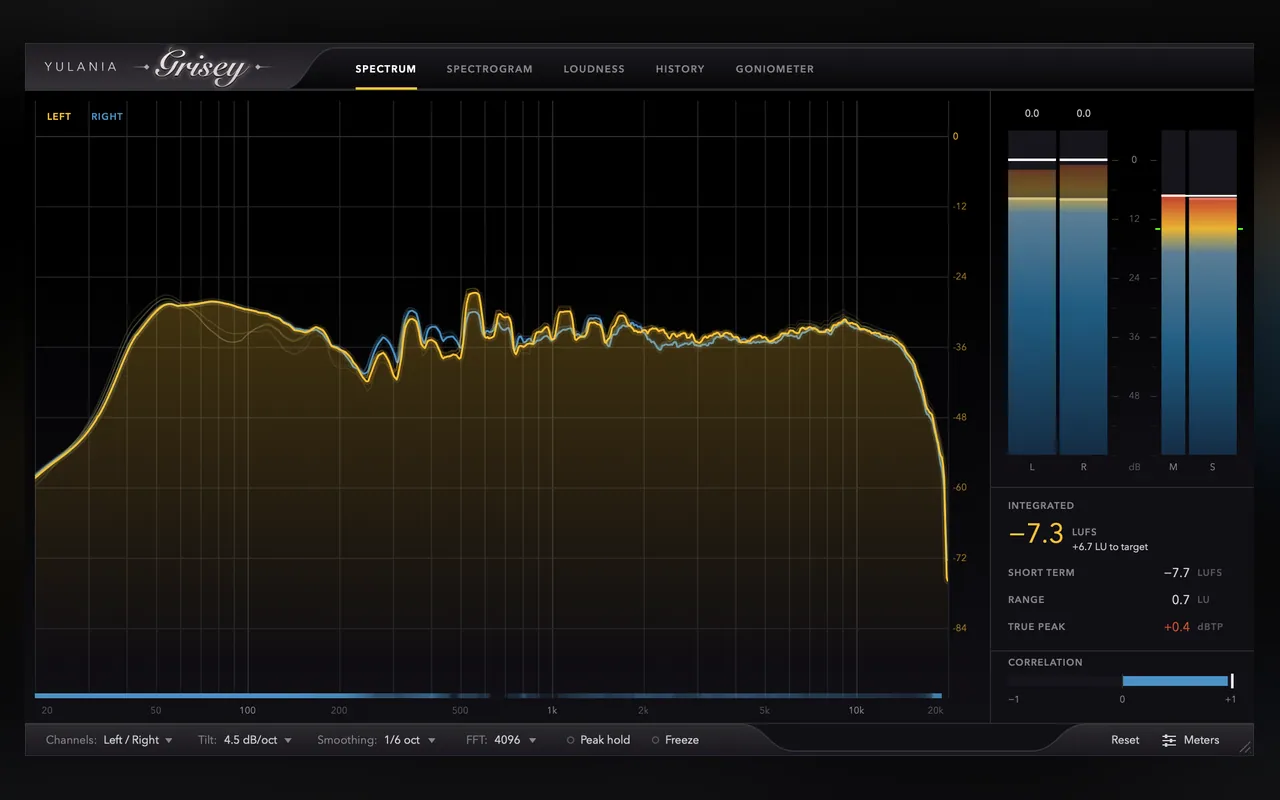Click the M (mid) level meter
This screenshot has height=800, width=1280.
click(1173, 292)
